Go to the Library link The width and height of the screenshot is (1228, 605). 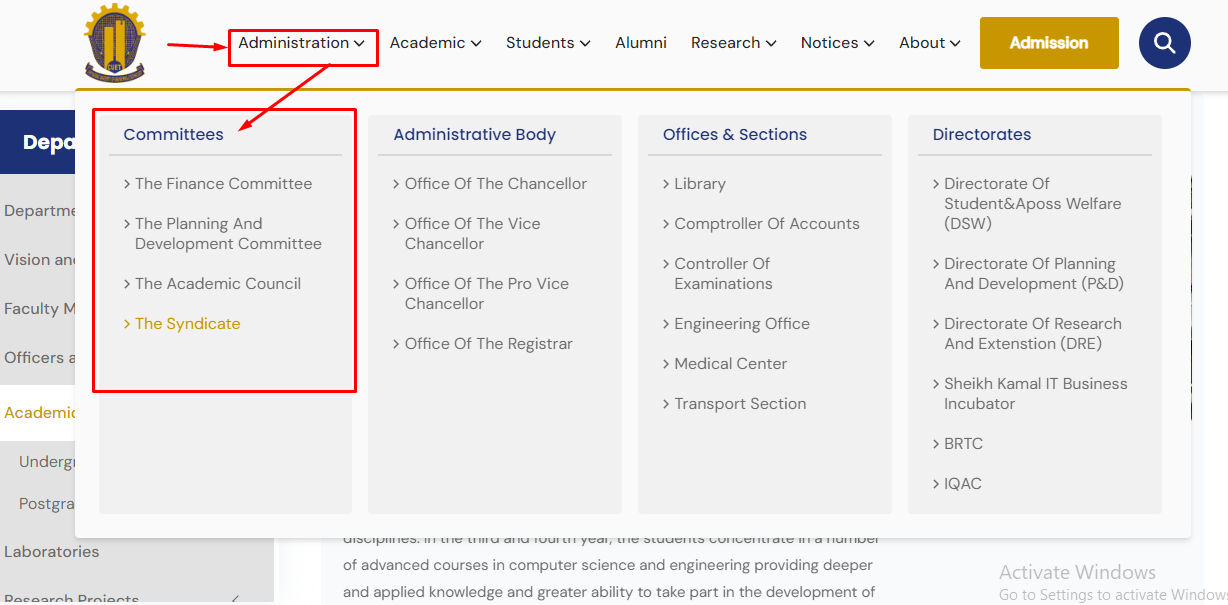point(699,184)
